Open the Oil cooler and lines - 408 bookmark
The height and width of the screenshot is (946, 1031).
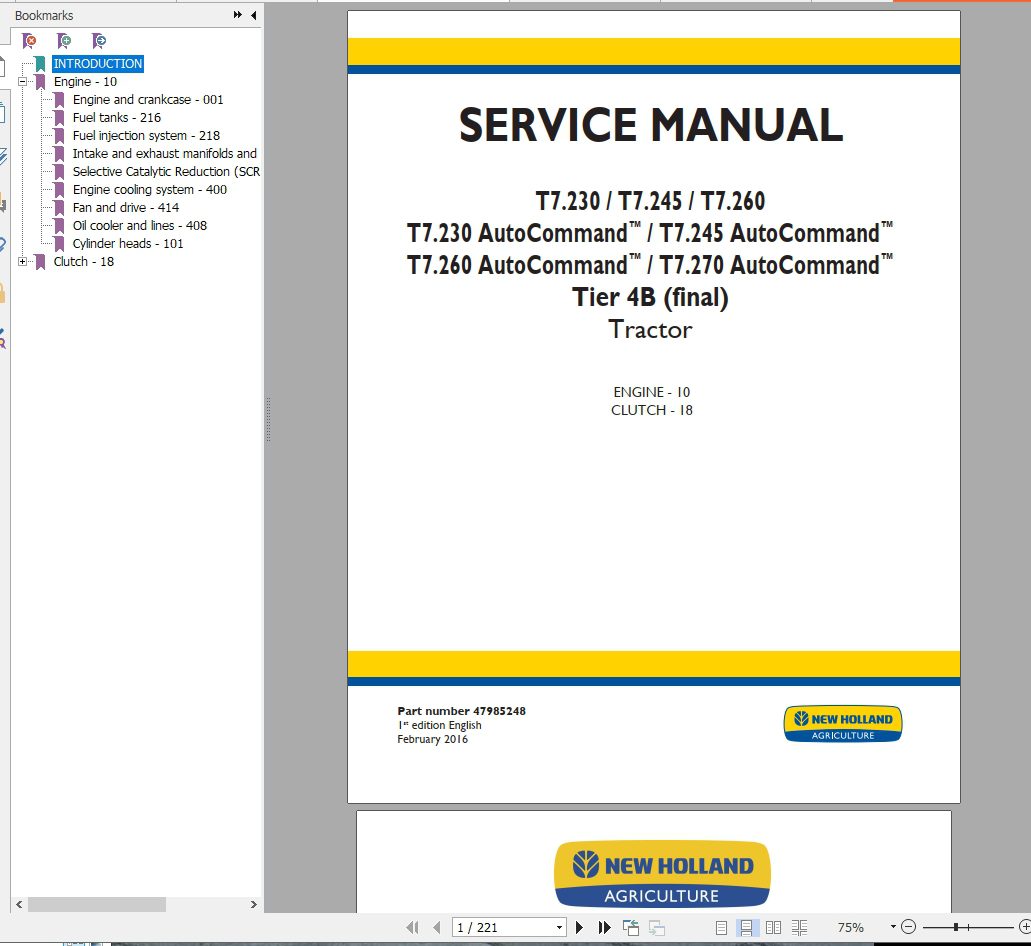pyautogui.click(x=139, y=225)
